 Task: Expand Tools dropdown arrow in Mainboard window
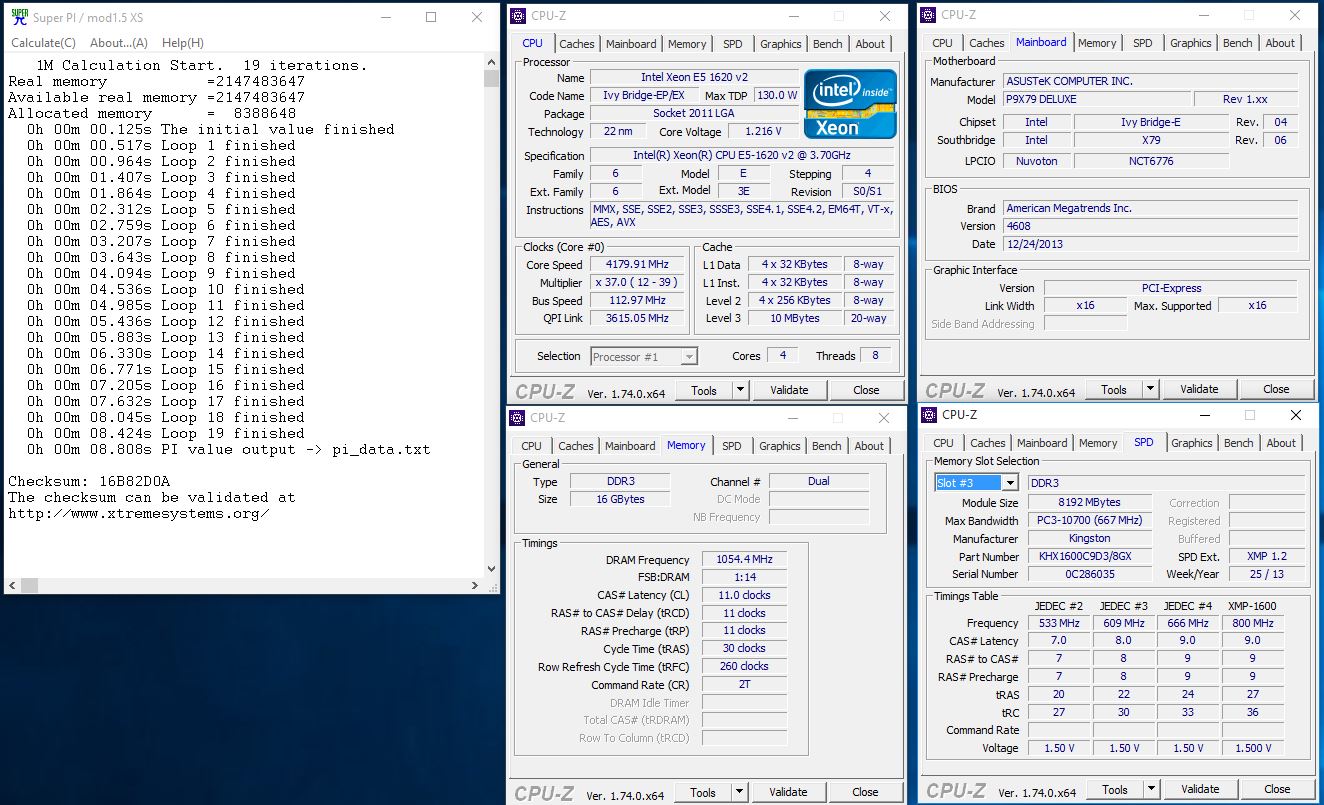[x=1151, y=389]
